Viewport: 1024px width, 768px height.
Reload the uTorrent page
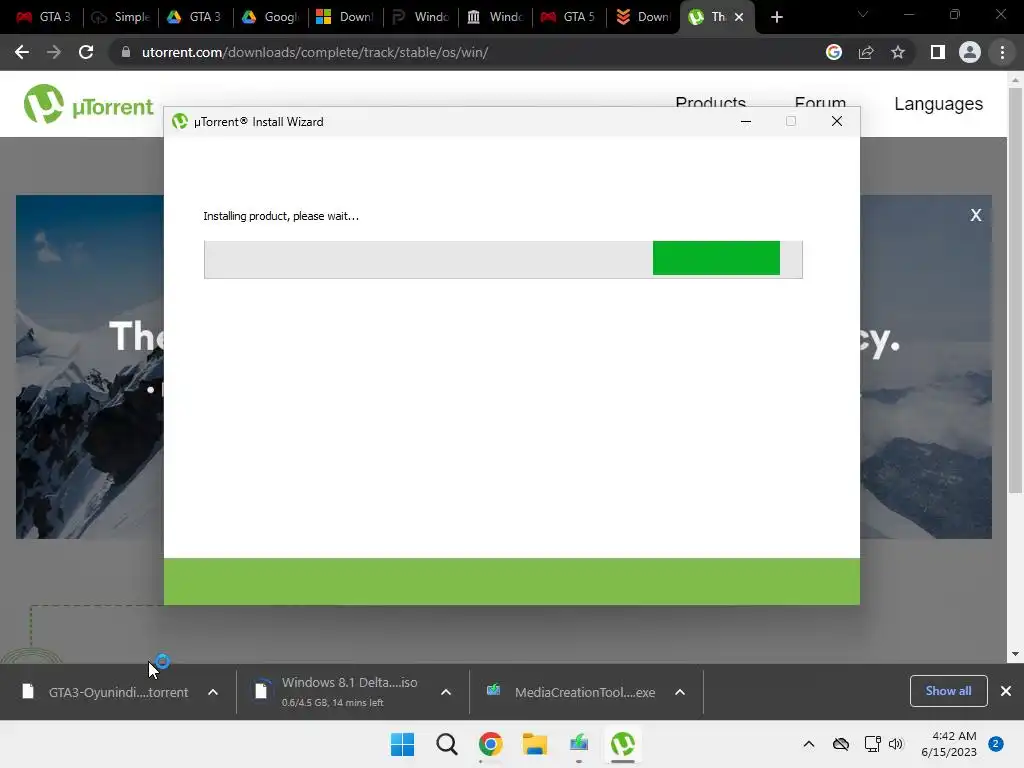86,52
